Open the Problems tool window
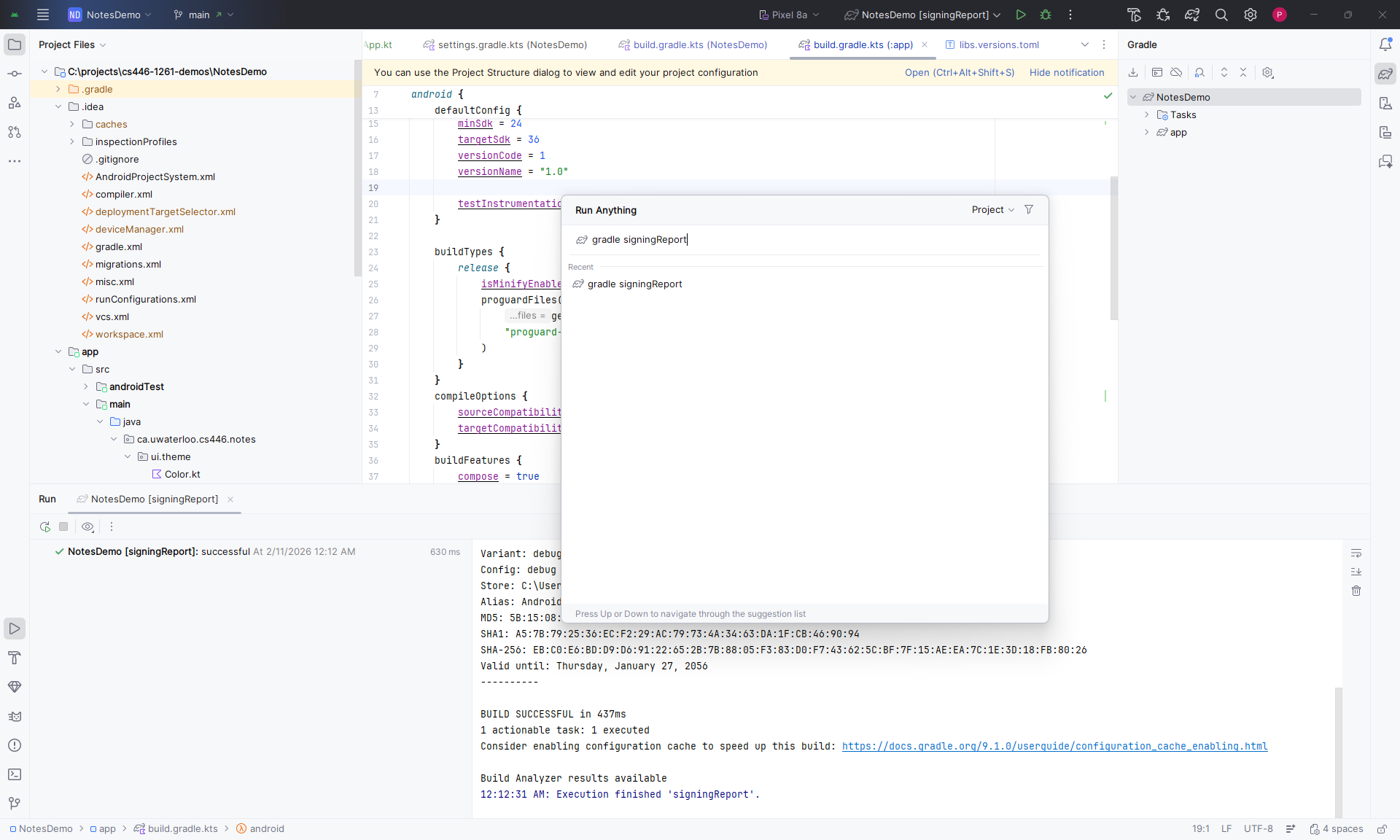The width and height of the screenshot is (1400, 840). tap(15, 745)
